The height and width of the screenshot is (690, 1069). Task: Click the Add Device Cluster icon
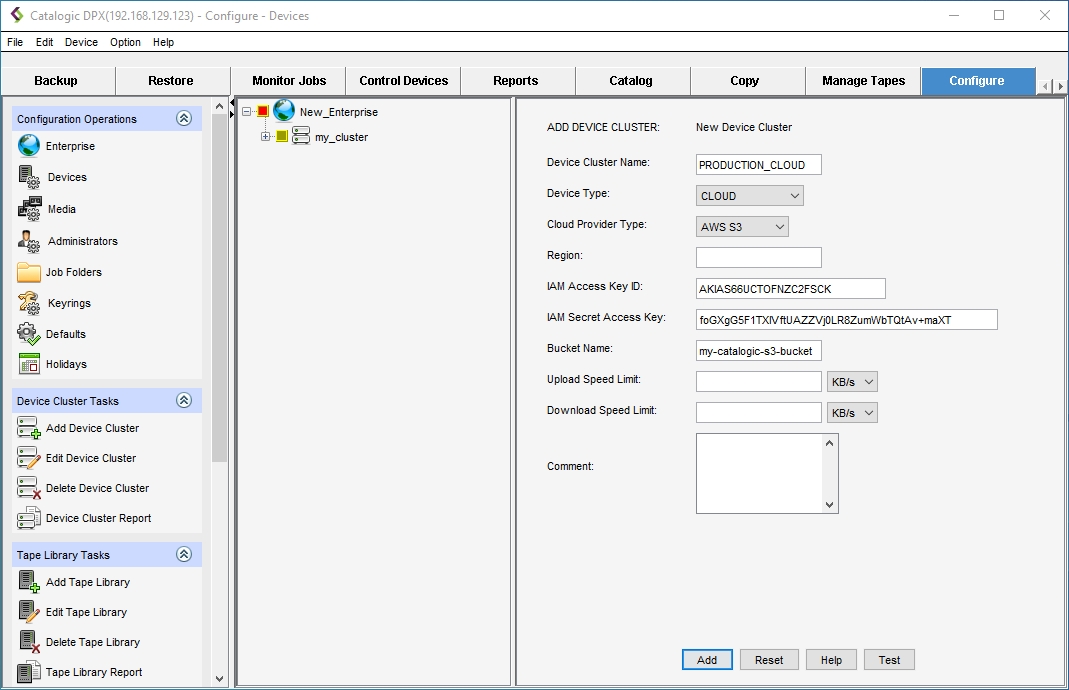coord(29,428)
